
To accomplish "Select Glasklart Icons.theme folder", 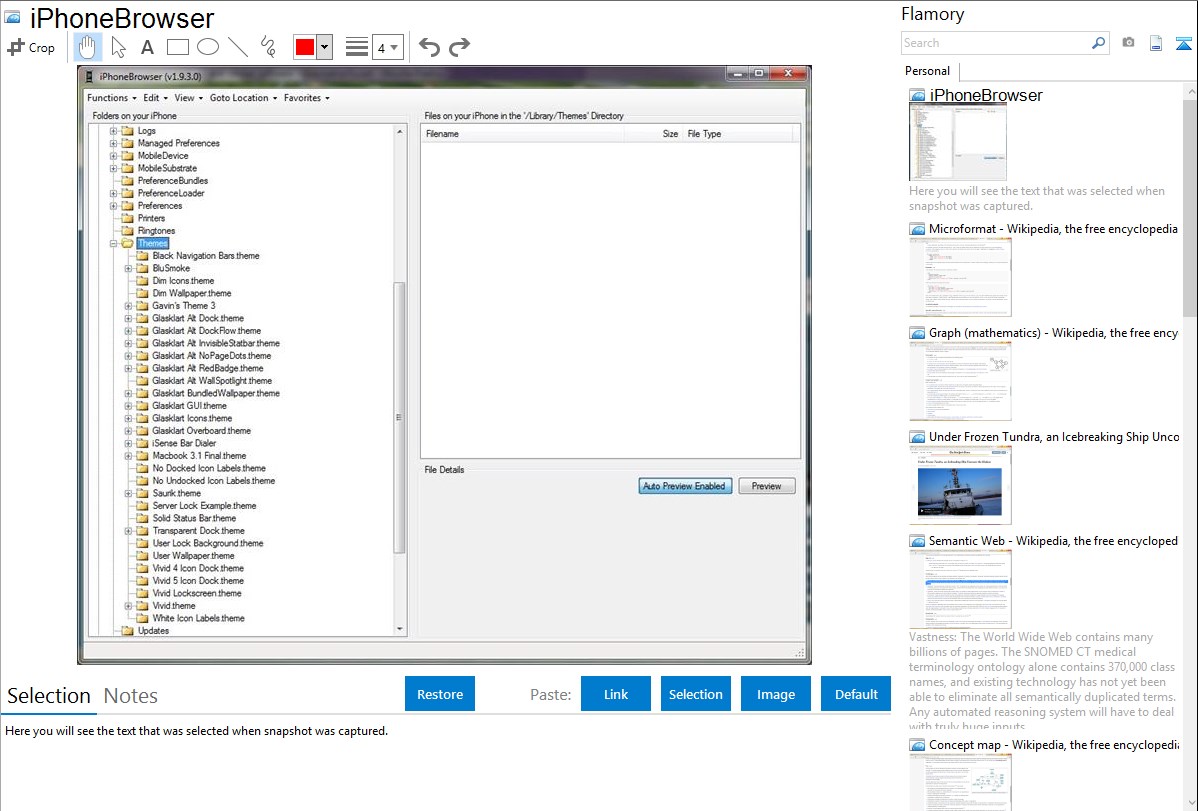I will (192, 418).
